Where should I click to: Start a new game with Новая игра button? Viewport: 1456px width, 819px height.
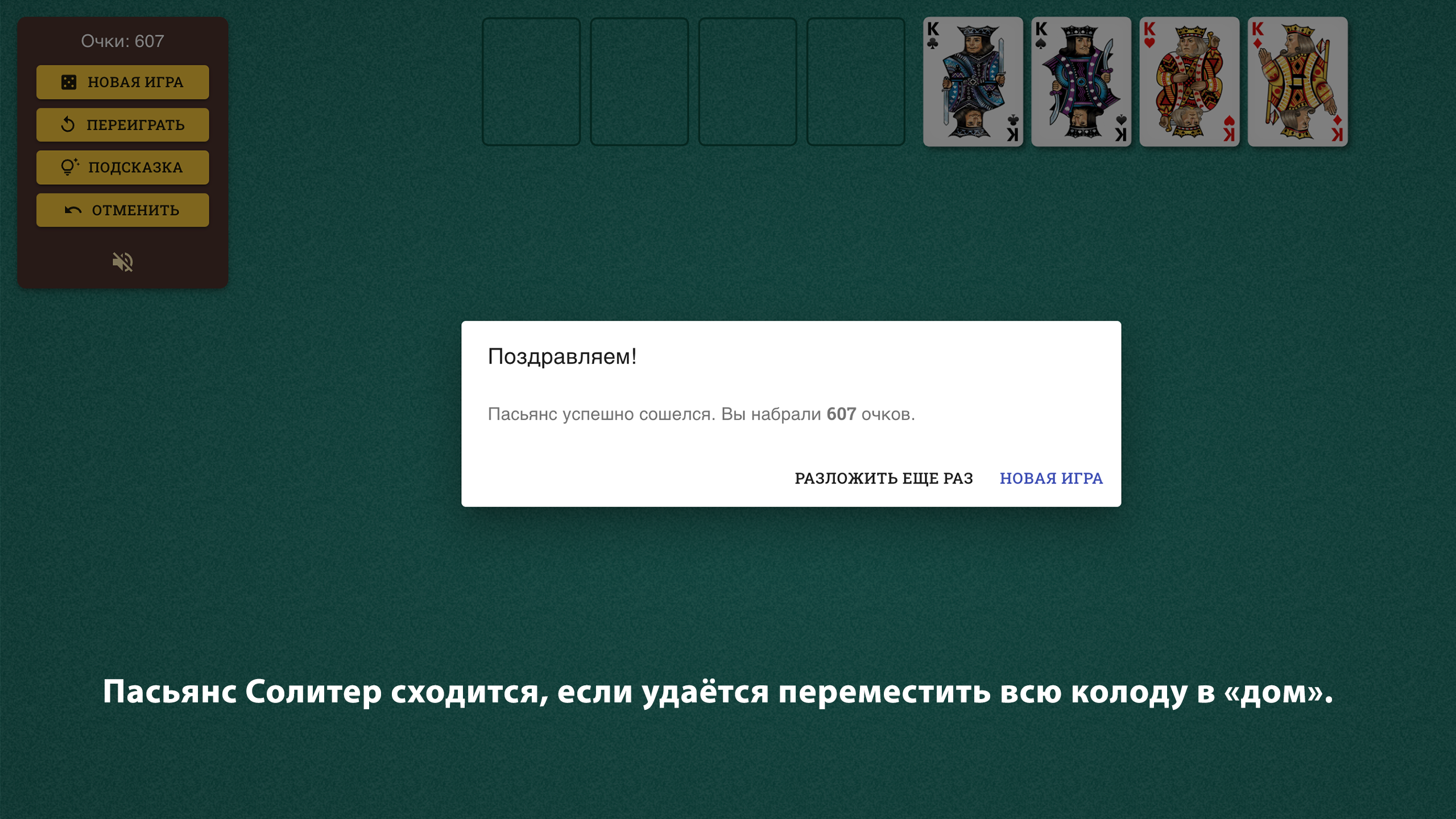coord(122,81)
